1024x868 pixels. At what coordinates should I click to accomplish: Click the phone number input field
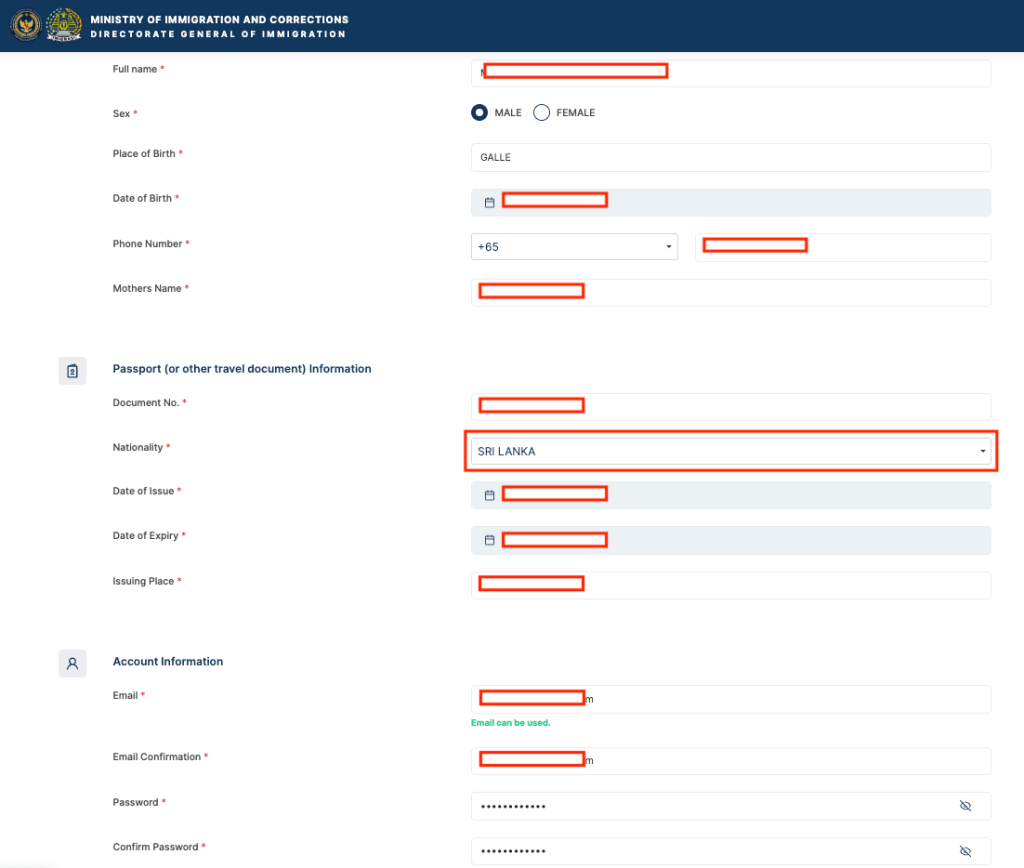coord(843,248)
